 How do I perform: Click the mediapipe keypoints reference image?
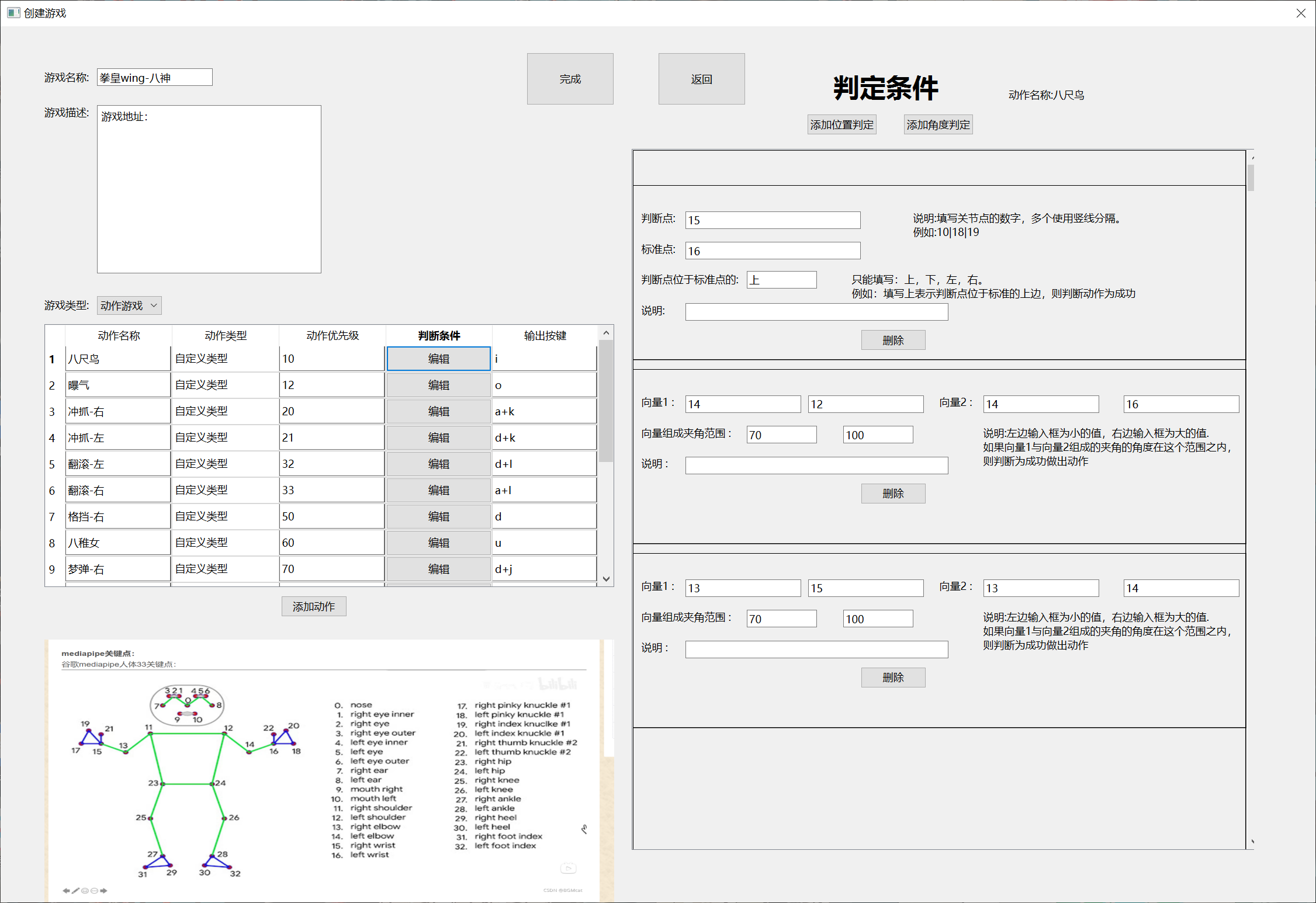tap(329, 770)
